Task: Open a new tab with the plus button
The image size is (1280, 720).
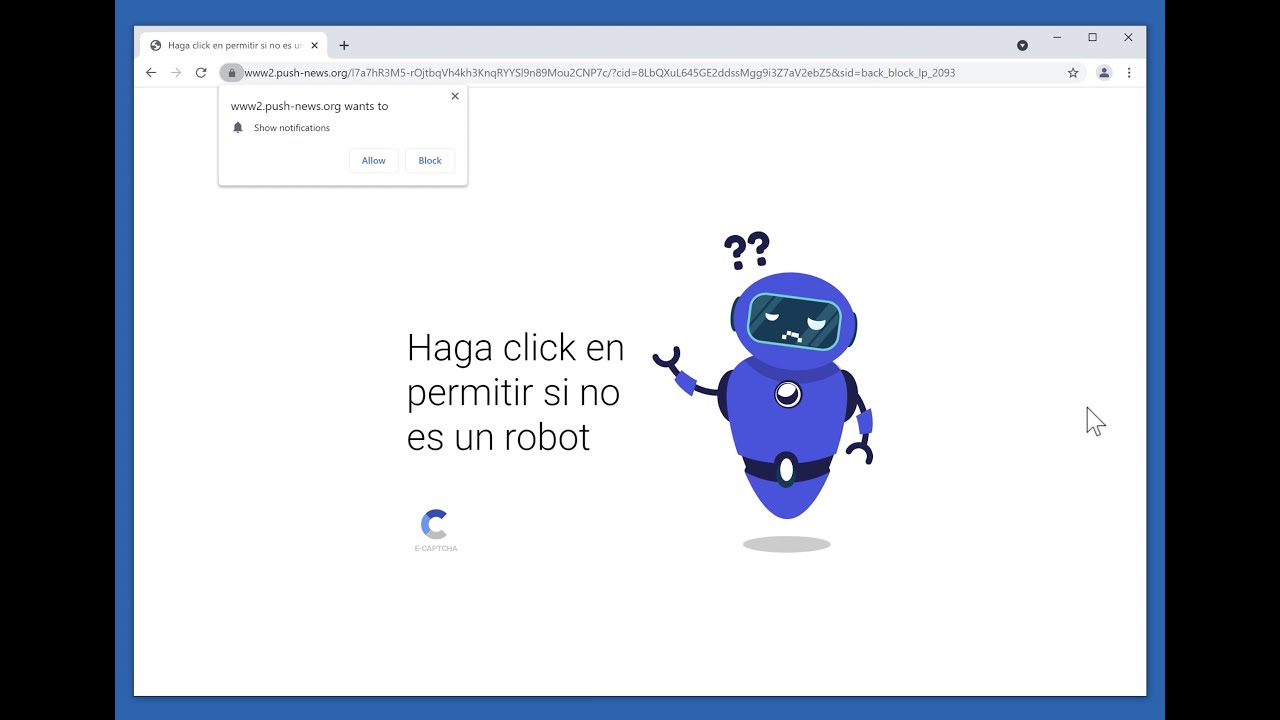Action: coord(344,45)
